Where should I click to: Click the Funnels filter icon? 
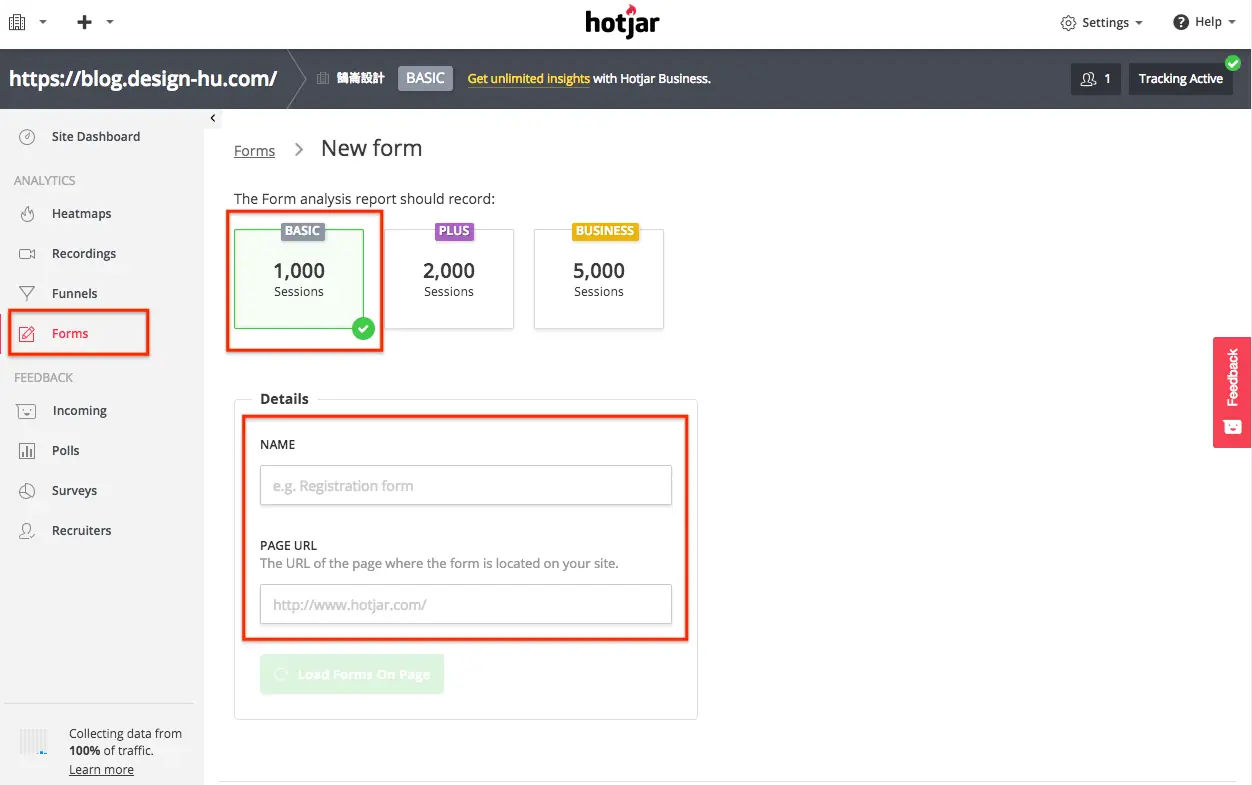tap(27, 293)
